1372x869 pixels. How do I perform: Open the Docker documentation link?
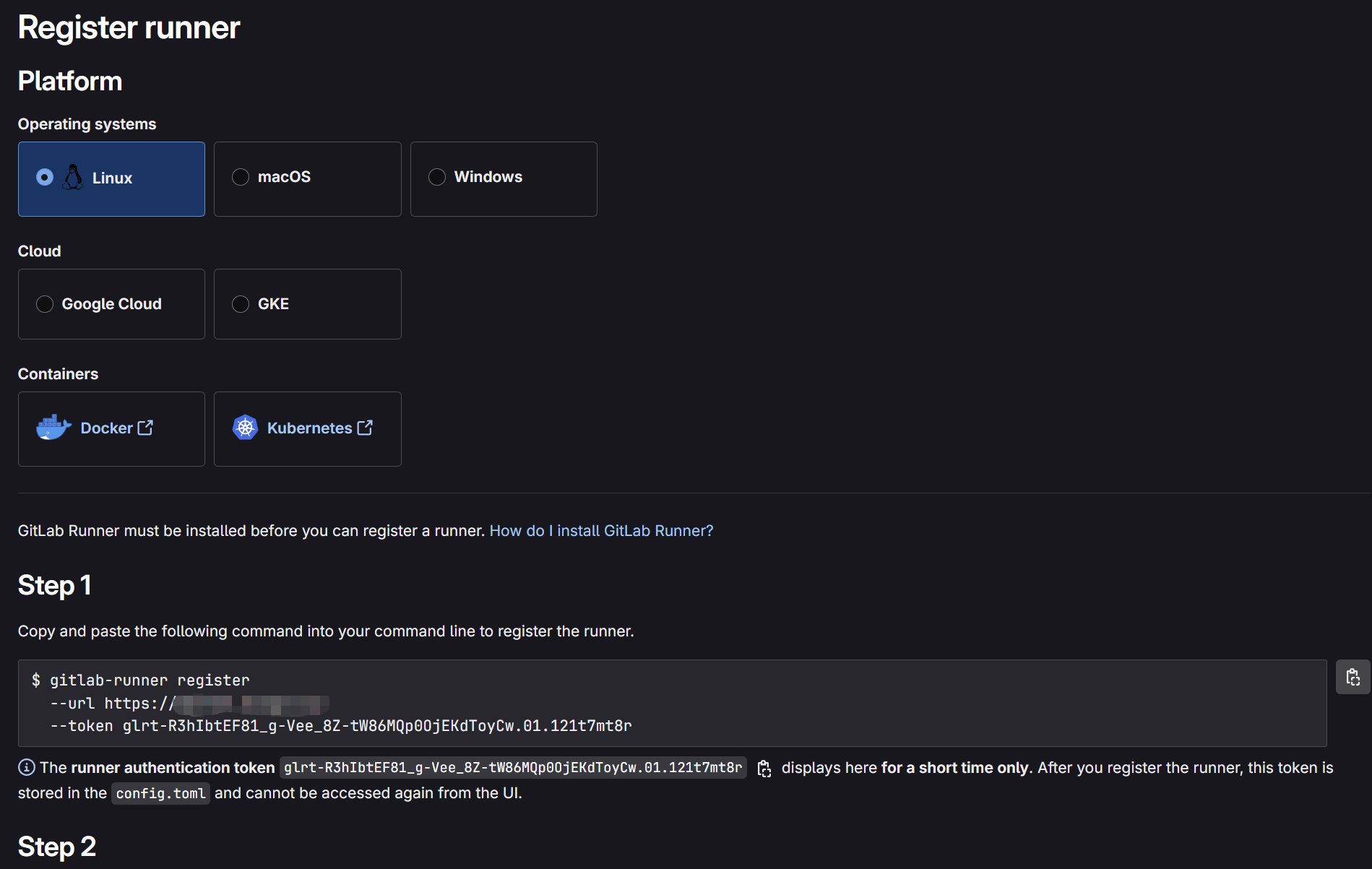(x=106, y=428)
